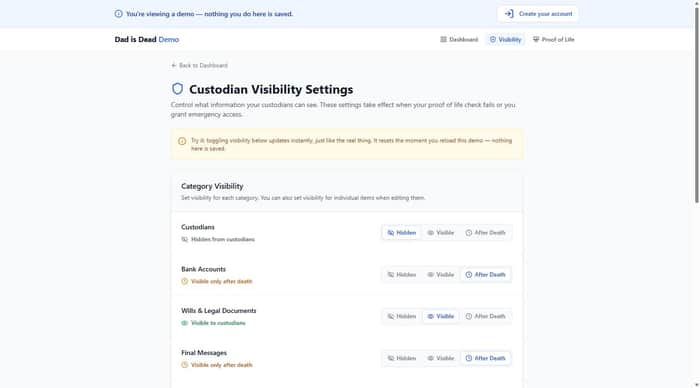
Task: Click the shield icon beside Custodian Visibility Settings
Action: (x=177, y=89)
